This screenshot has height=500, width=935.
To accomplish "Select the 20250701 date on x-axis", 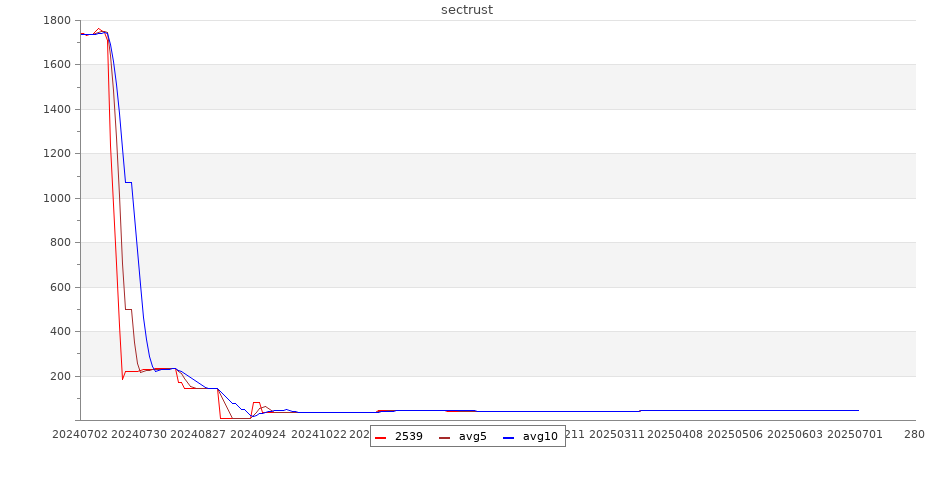I will tap(856, 434).
